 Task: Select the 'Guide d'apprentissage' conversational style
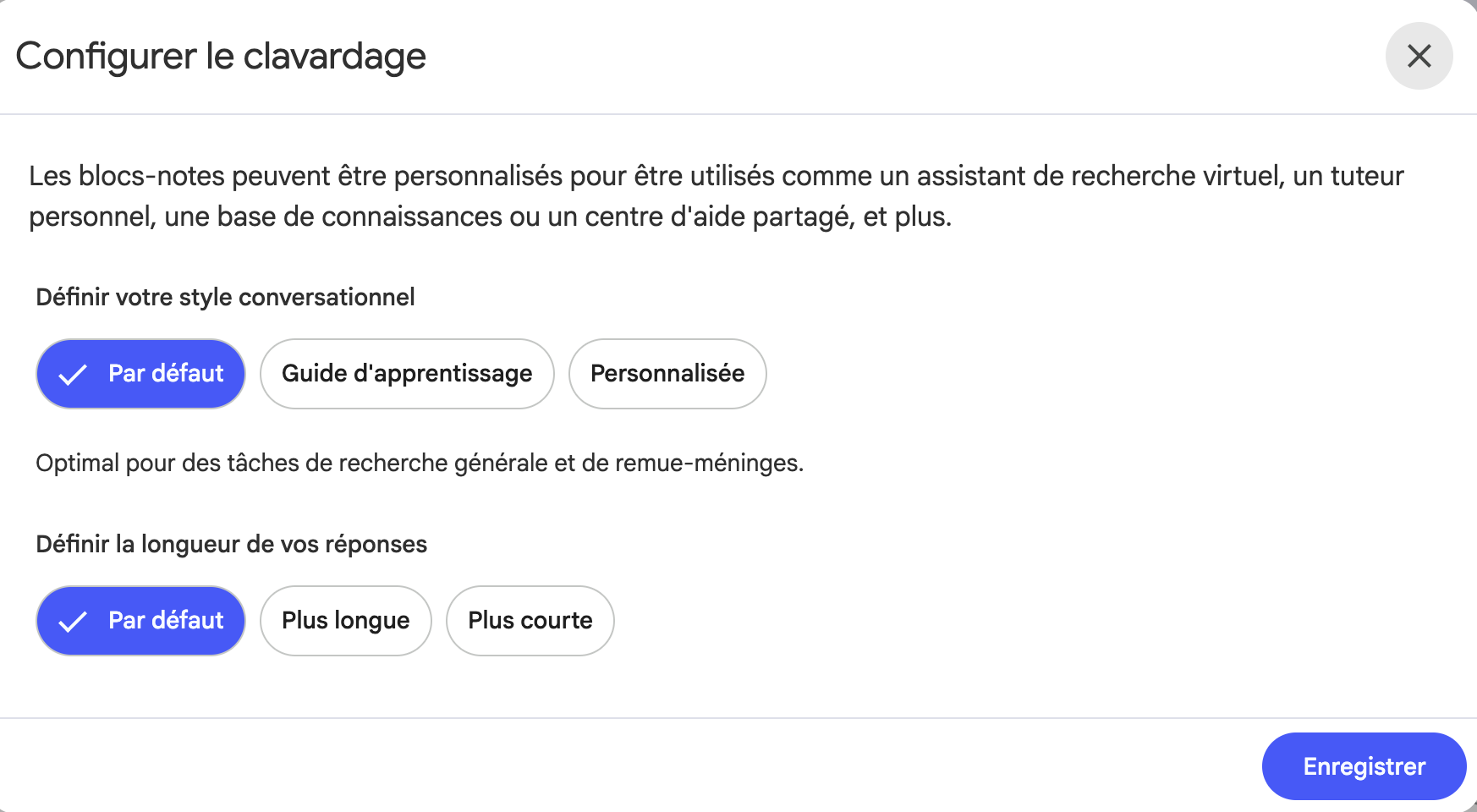pyautogui.click(x=406, y=373)
